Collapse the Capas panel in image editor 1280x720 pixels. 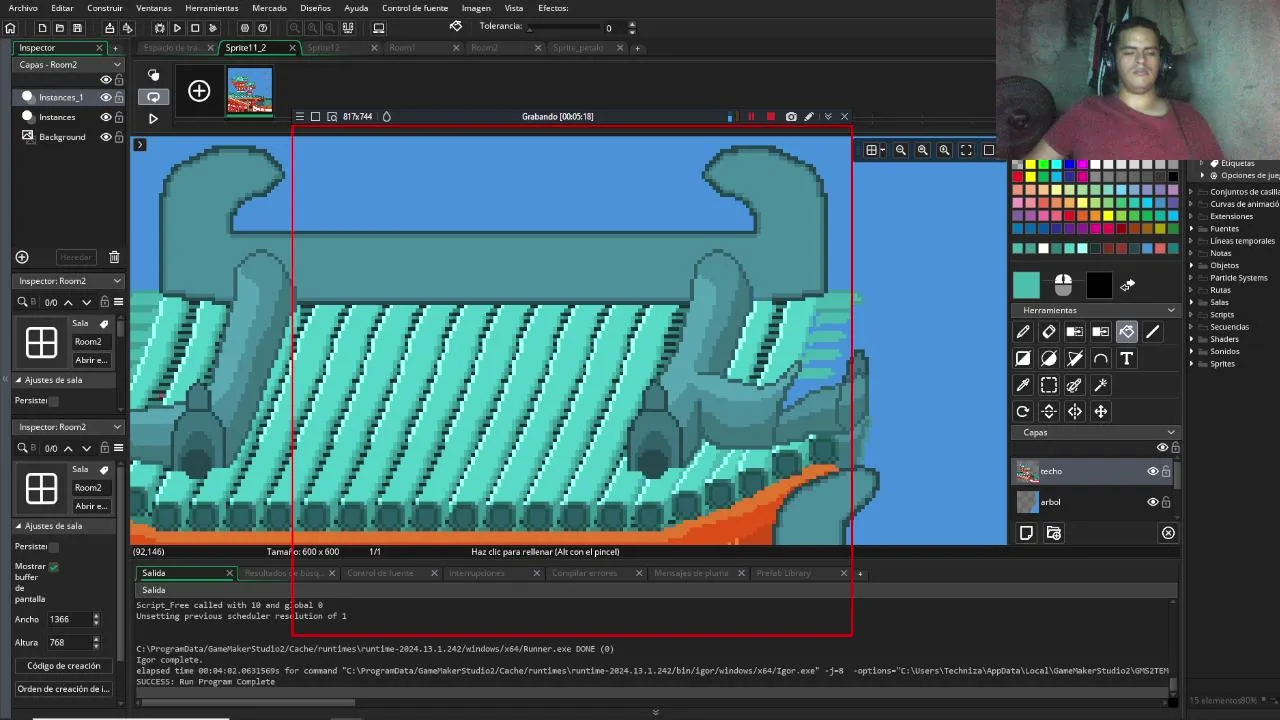[1171, 433]
